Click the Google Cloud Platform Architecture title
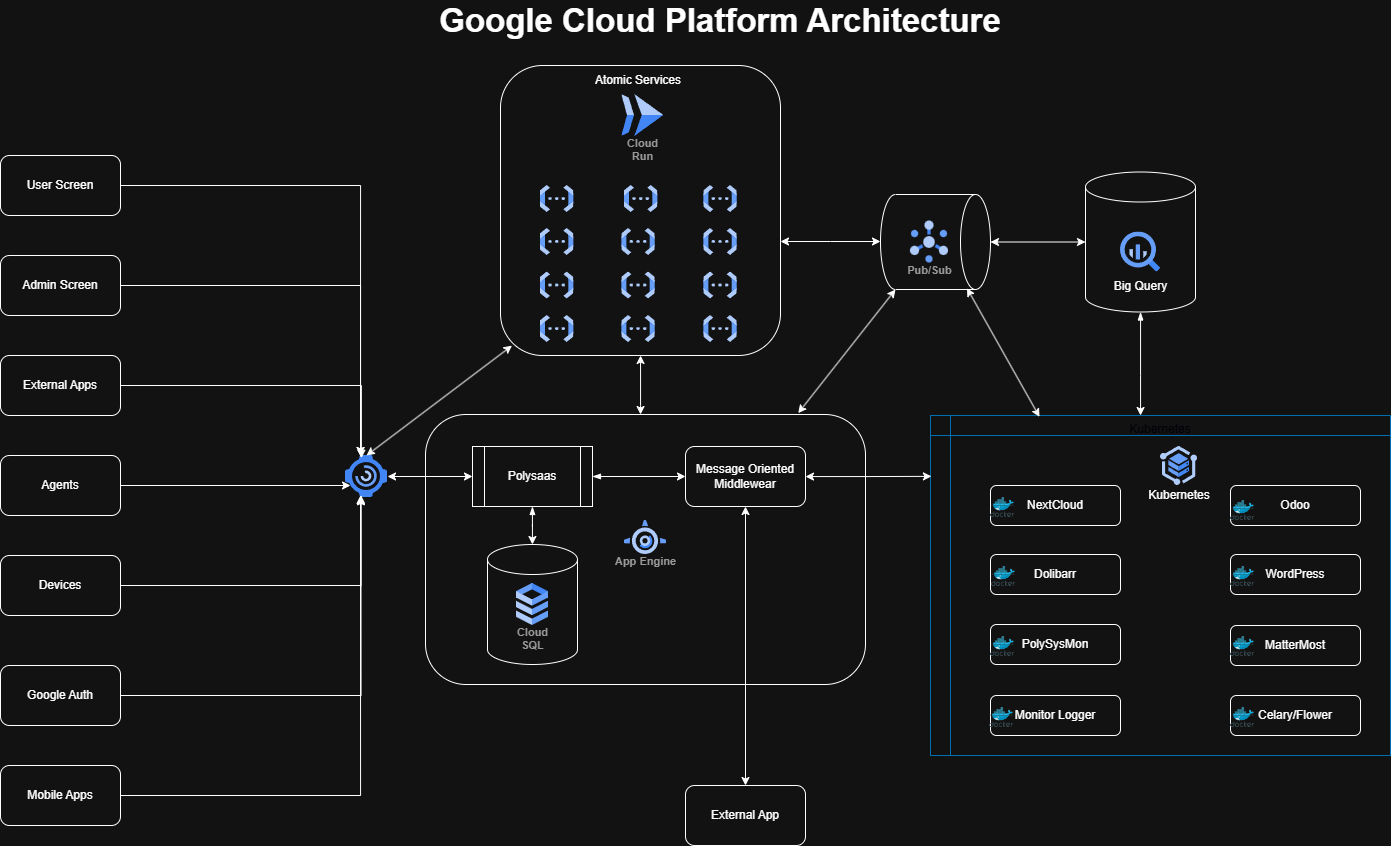Screen dimensions: 1391x846 (719, 20)
